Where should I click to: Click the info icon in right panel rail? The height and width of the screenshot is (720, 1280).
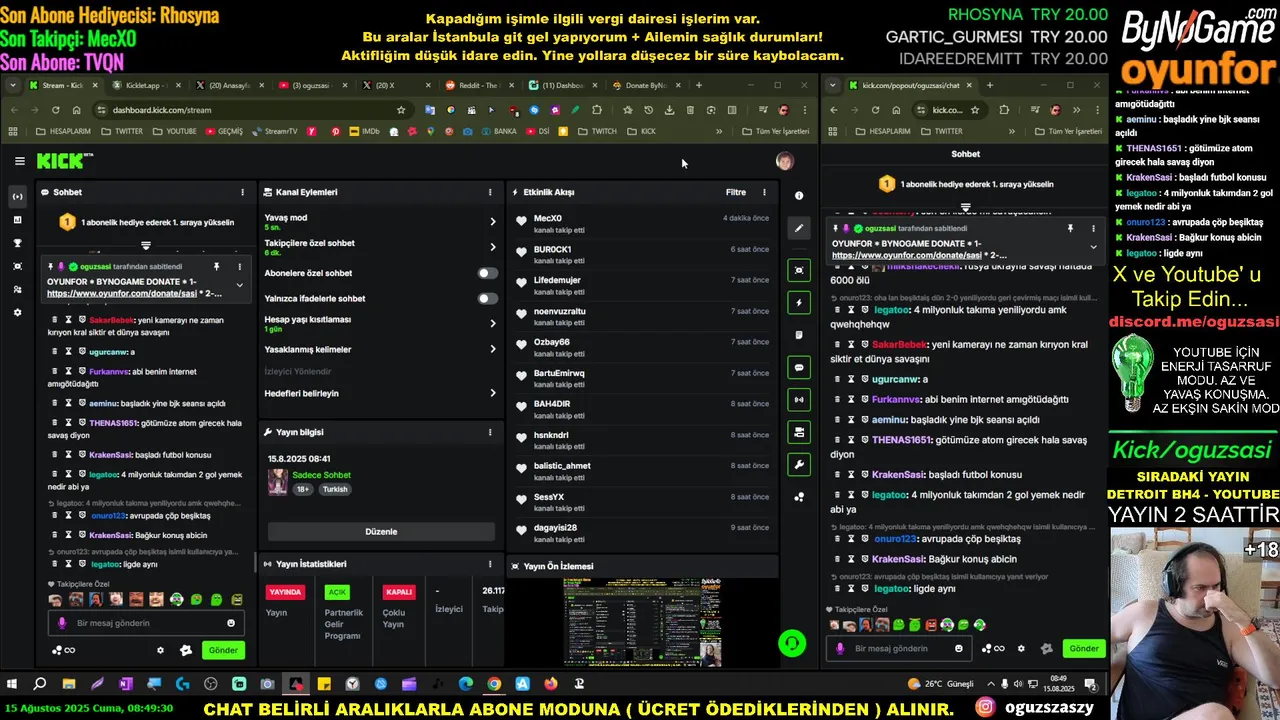coord(798,196)
